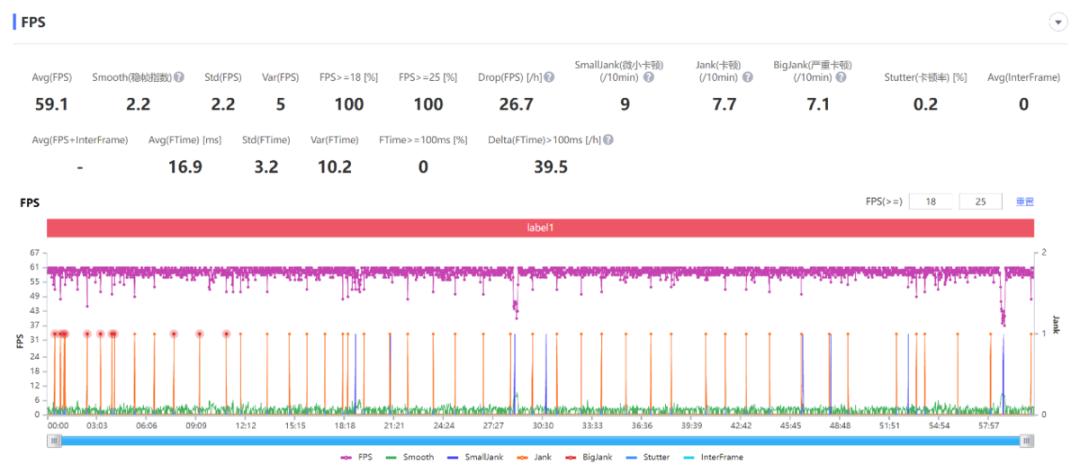The height and width of the screenshot is (465, 1080).
Task: Edit the FPS threshold field showing 18
Action: coord(930,201)
